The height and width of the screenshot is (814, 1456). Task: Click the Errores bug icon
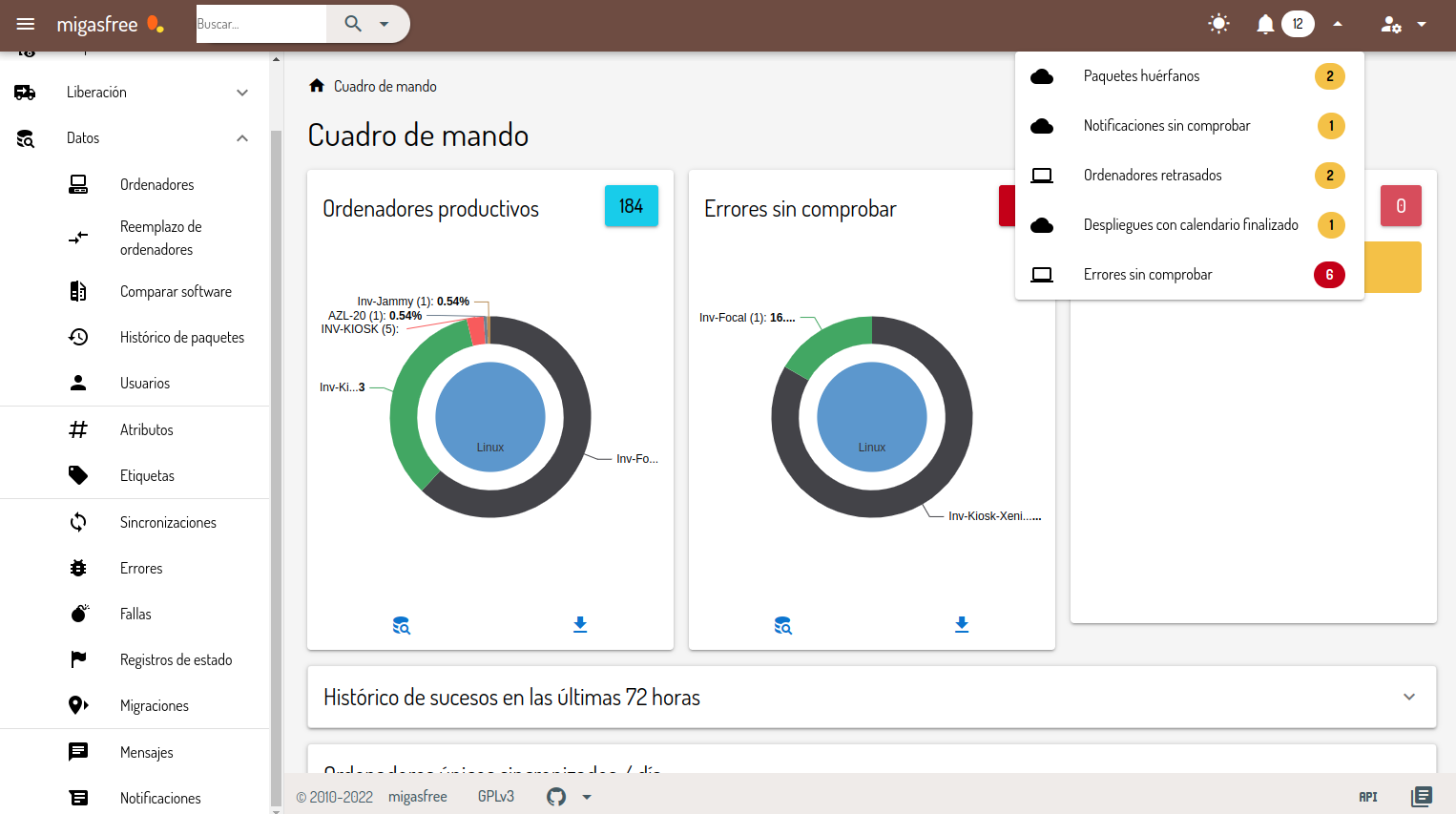[78, 568]
